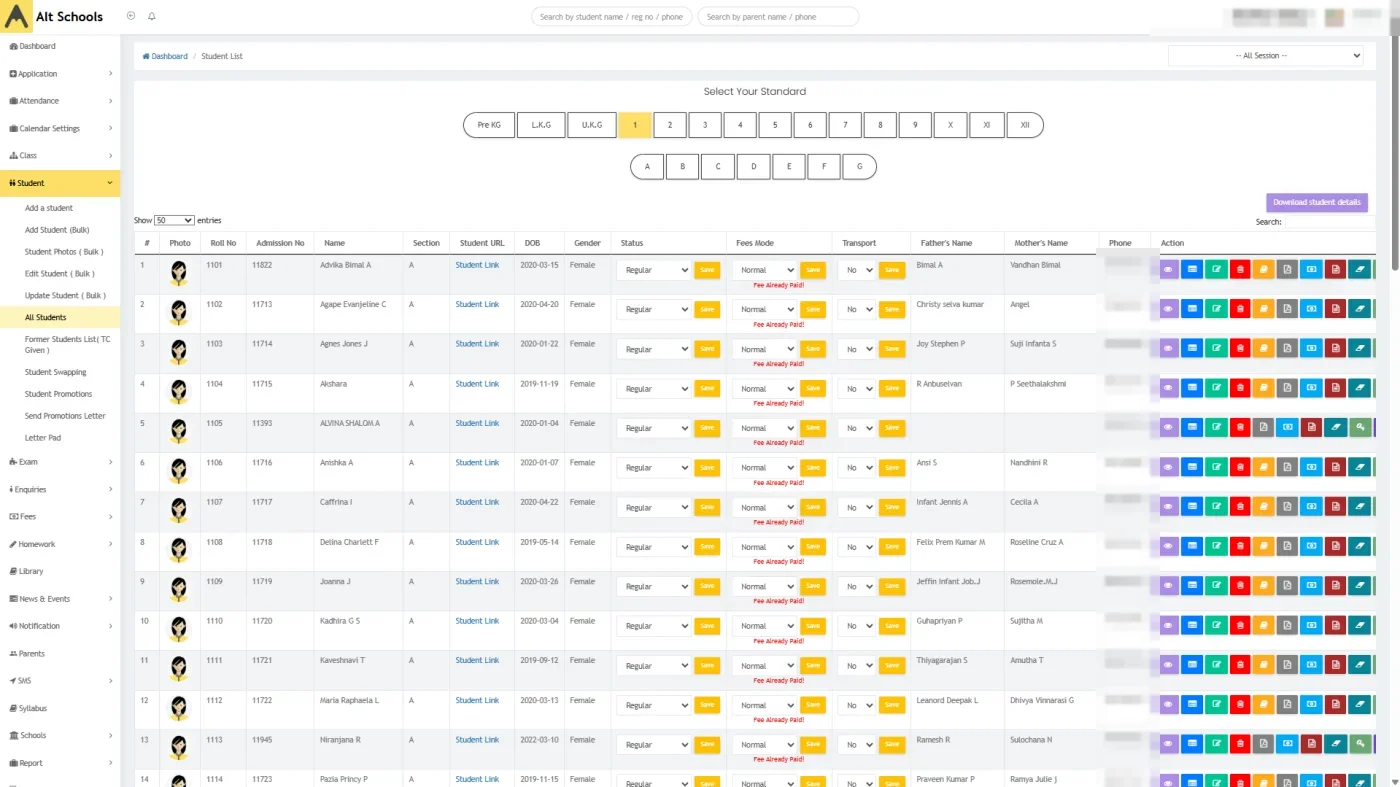This screenshot has width=1400, height=787.
Task: Click the orange icon for Kadhira G S
Action: tap(1263, 626)
